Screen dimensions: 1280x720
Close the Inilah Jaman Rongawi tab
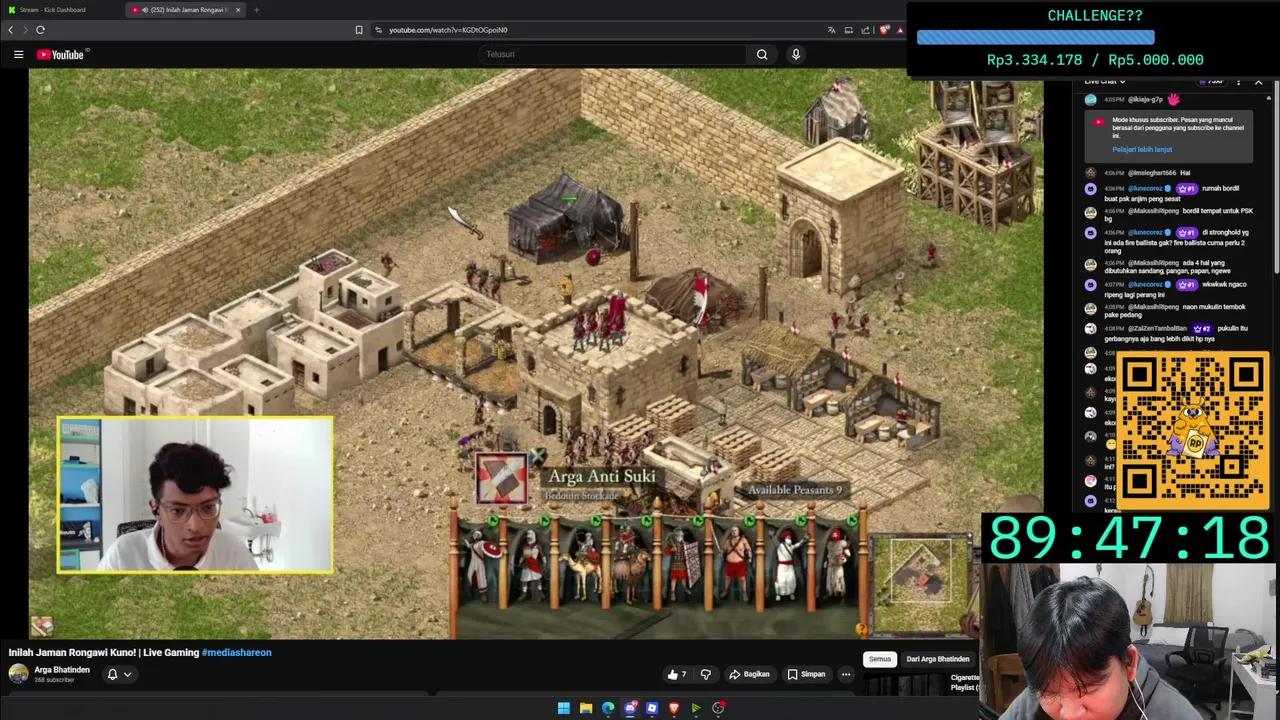(238, 10)
